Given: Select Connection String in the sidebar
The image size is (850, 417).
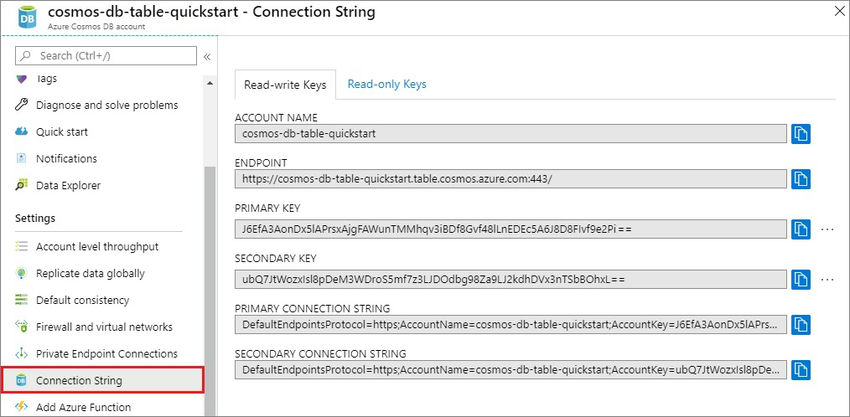Looking at the screenshot, I should [x=102, y=380].
